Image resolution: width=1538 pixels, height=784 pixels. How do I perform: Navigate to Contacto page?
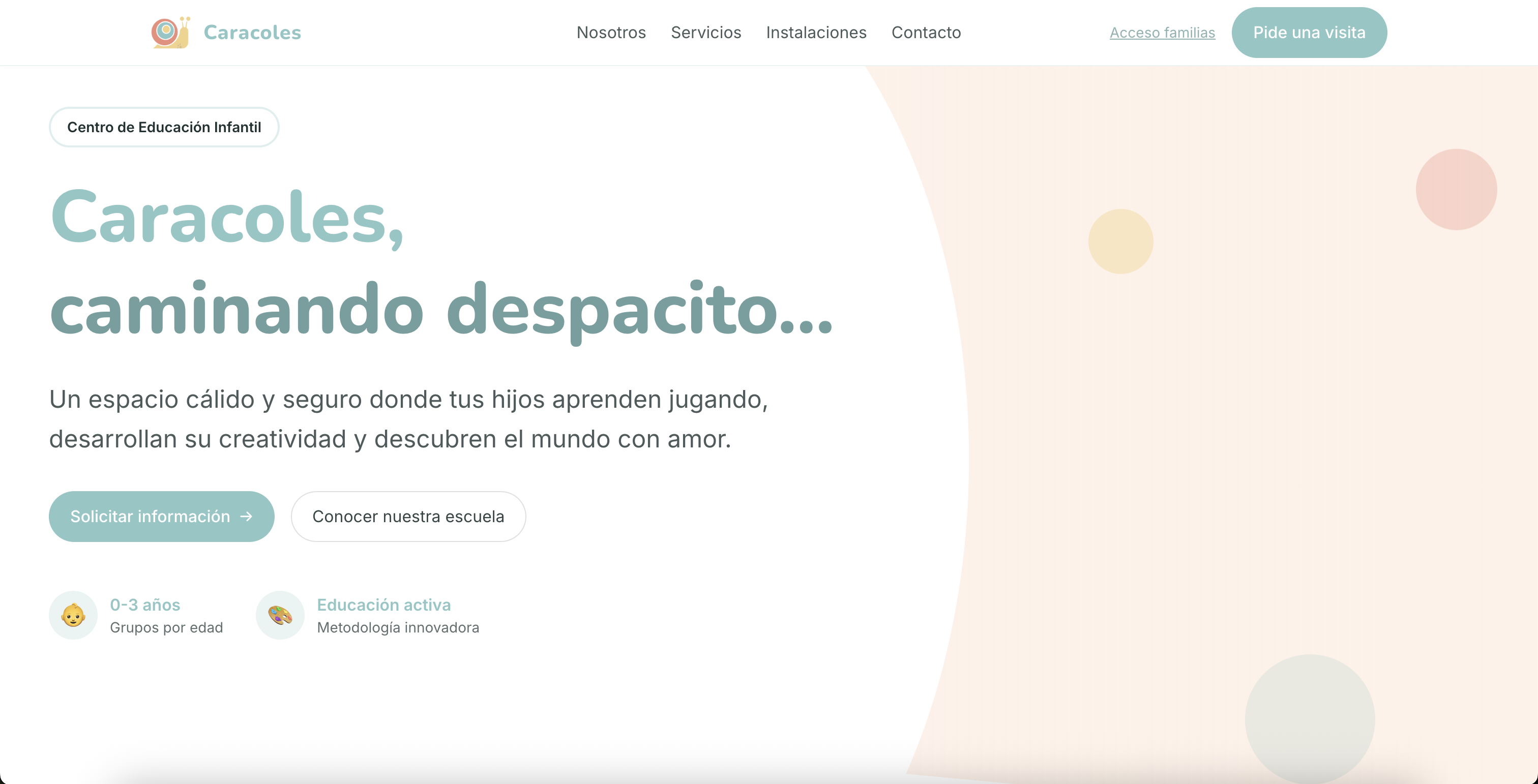[x=926, y=32]
